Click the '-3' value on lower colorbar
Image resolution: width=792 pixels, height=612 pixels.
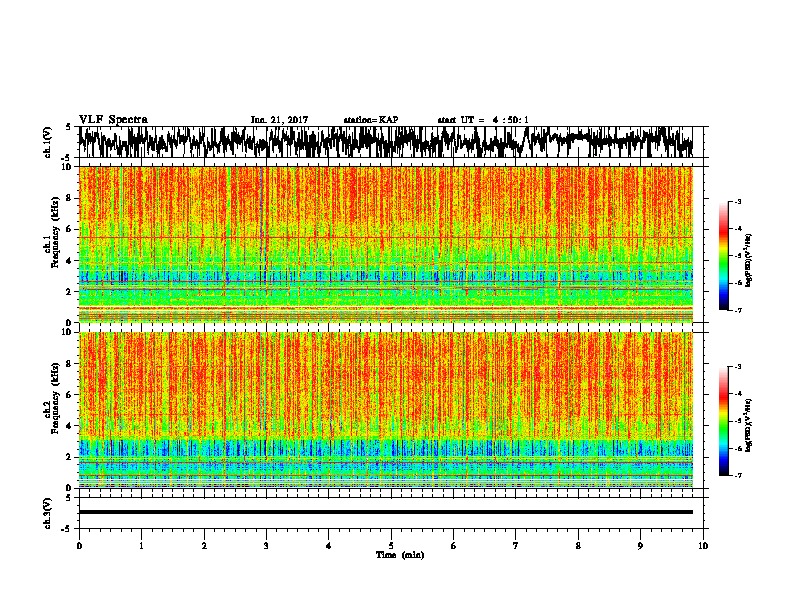(737, 367)
